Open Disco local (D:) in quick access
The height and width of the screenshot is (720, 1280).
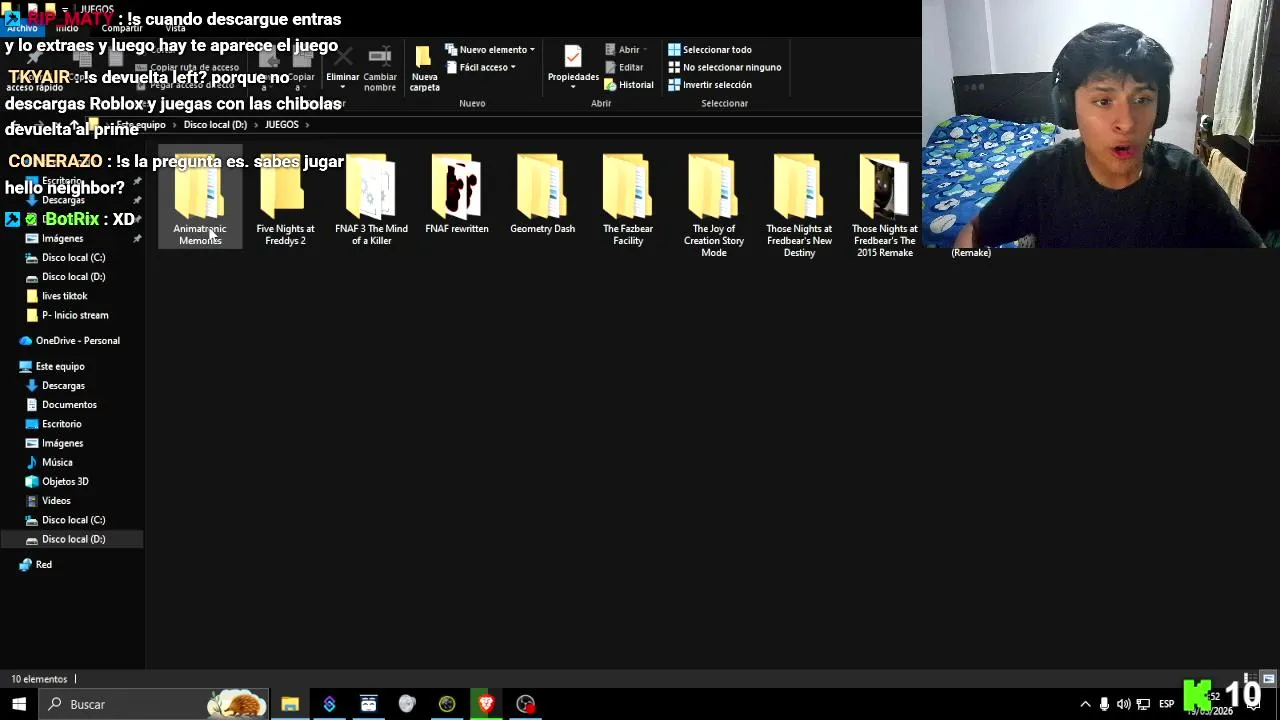point(72,276)
